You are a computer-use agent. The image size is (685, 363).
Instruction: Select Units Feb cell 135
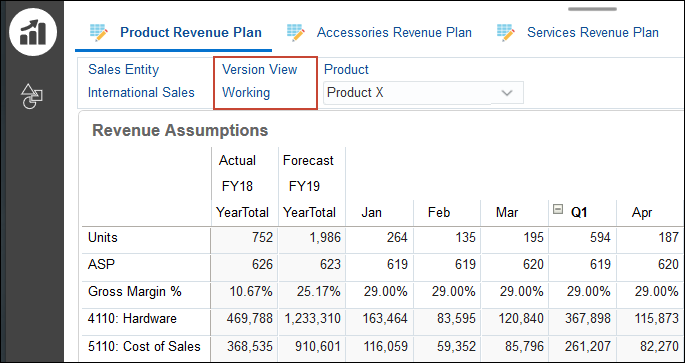447,238
